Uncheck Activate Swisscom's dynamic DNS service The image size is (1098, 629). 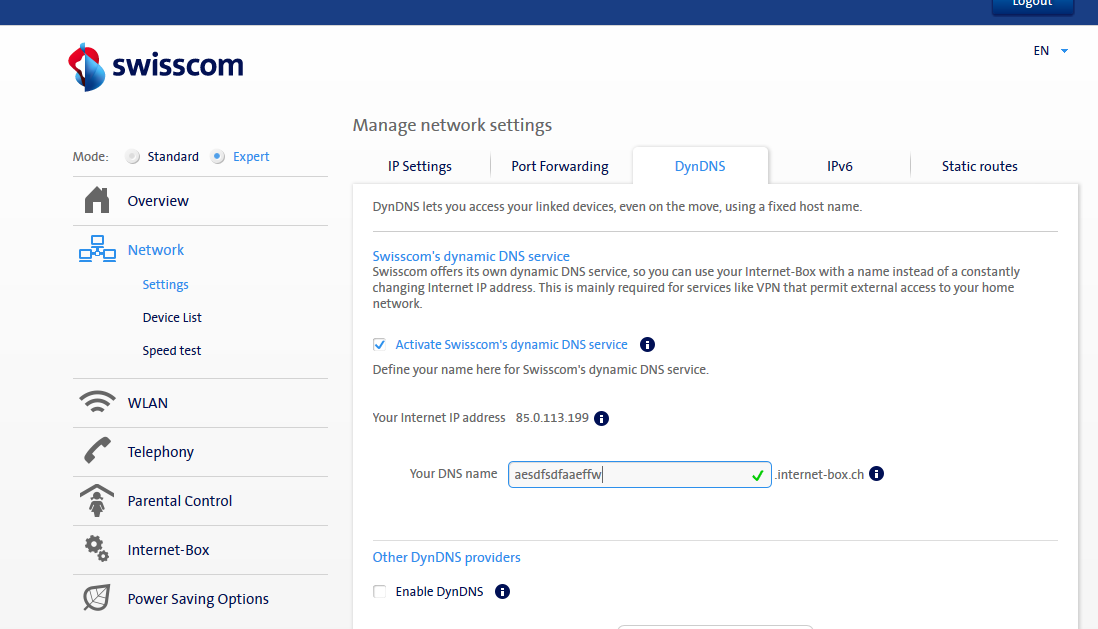click(x=380, y=345)
